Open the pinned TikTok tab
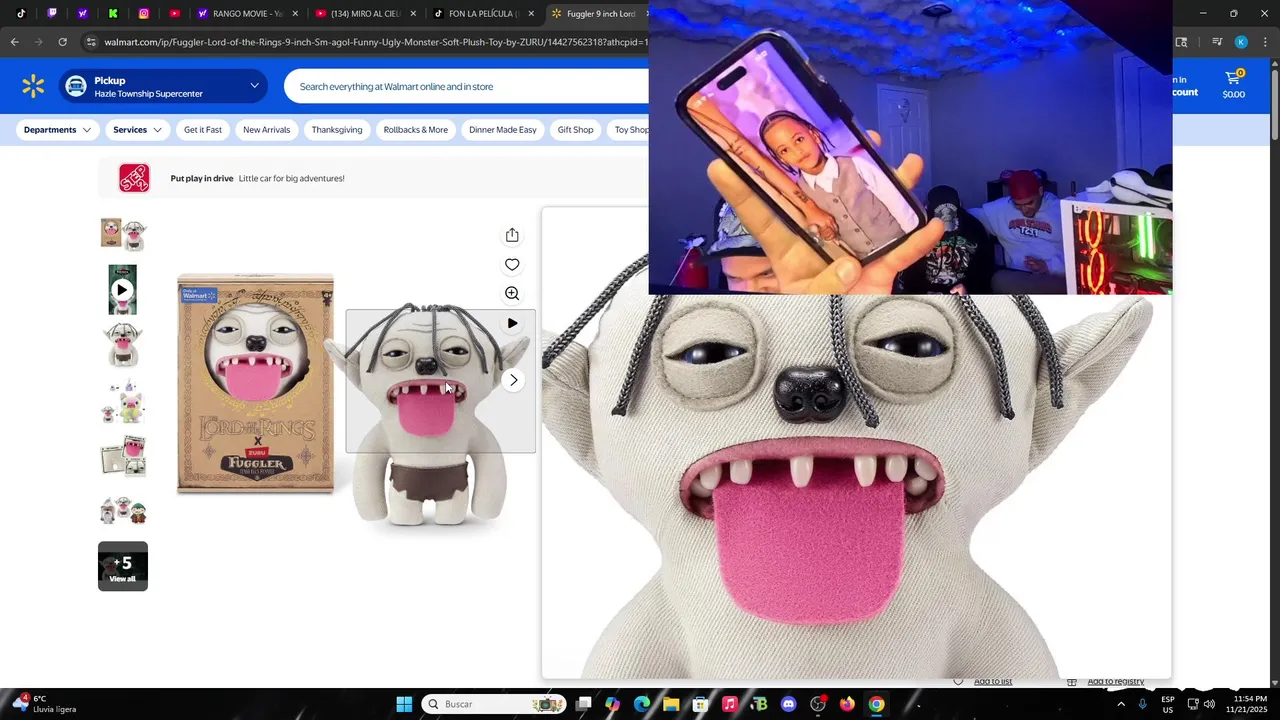 point(21,14)
